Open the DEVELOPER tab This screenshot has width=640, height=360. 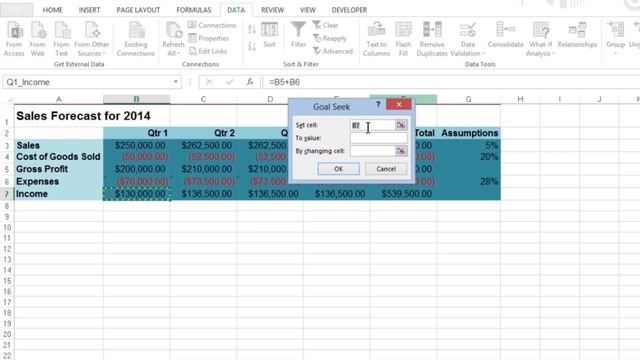[x=349, y=10]
